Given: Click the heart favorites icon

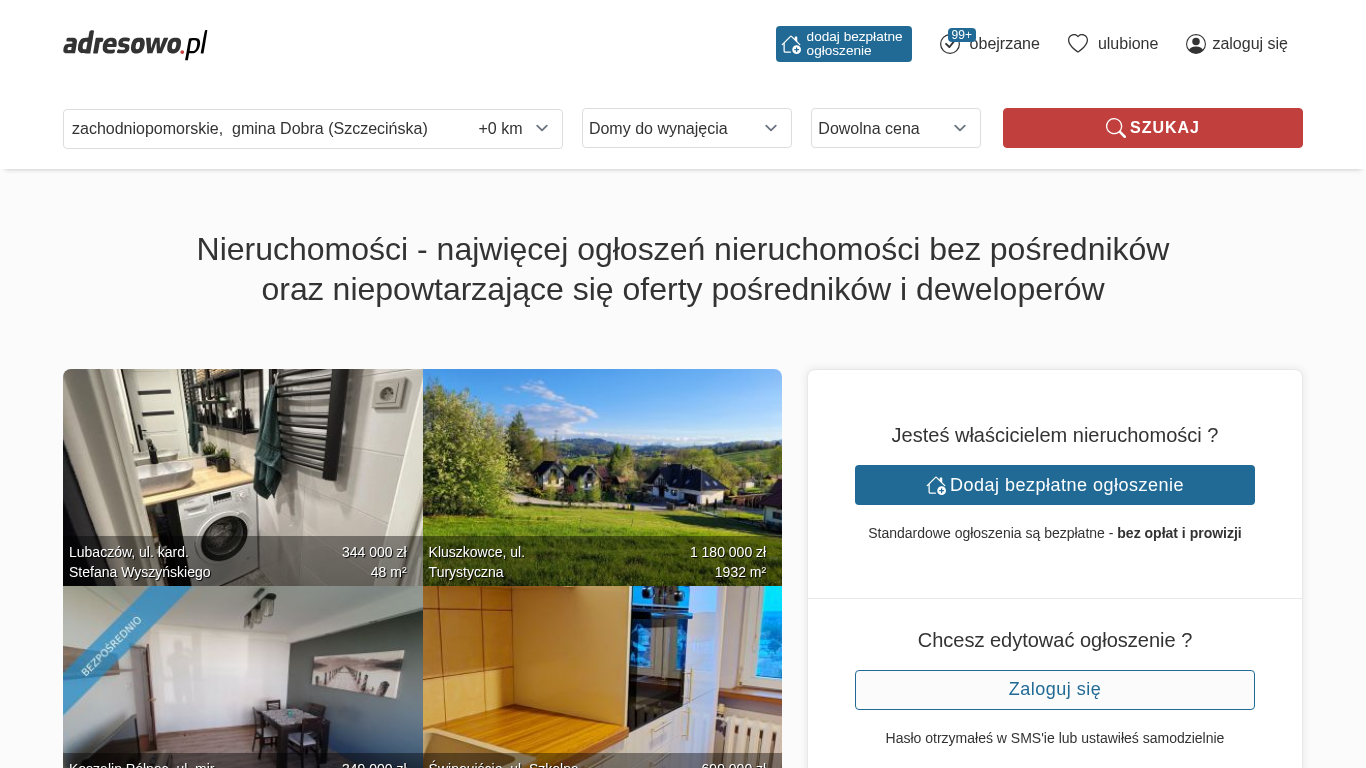Looking at the screenshot, I should point(1077,43).
